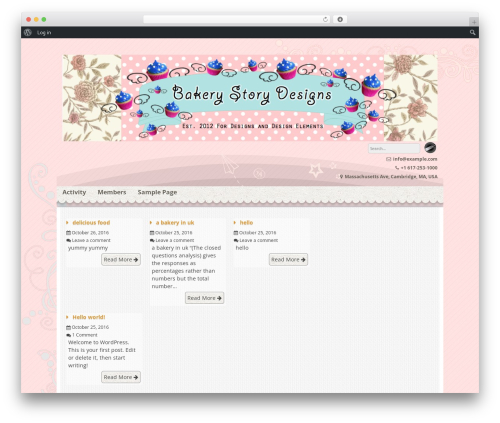
Task: Click Leave a comment under 'a bakery in uk'
Action: click(x=175, y=240)
